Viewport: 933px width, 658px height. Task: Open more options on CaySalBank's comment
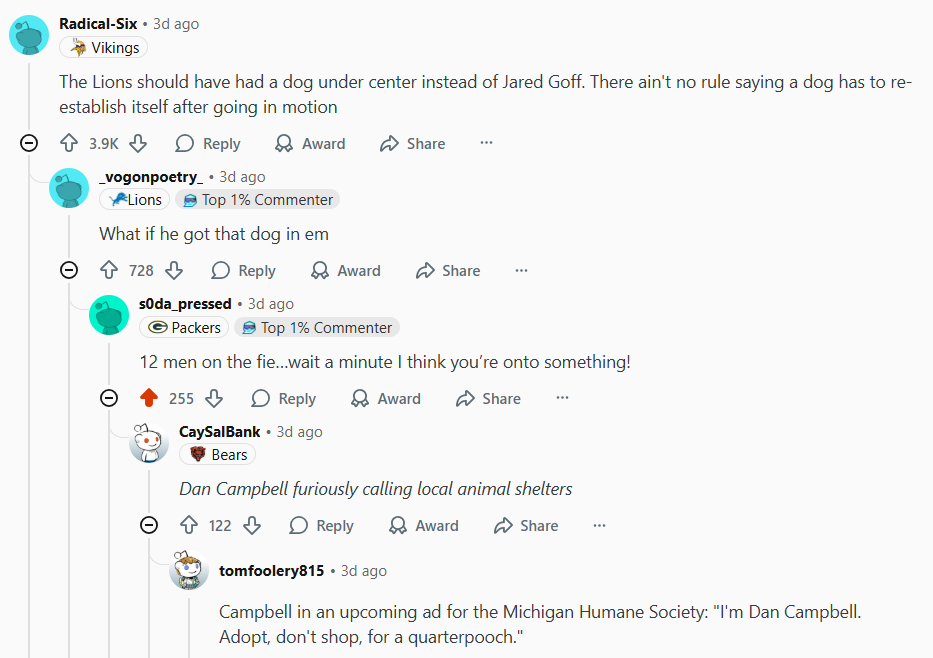[599, 525]
